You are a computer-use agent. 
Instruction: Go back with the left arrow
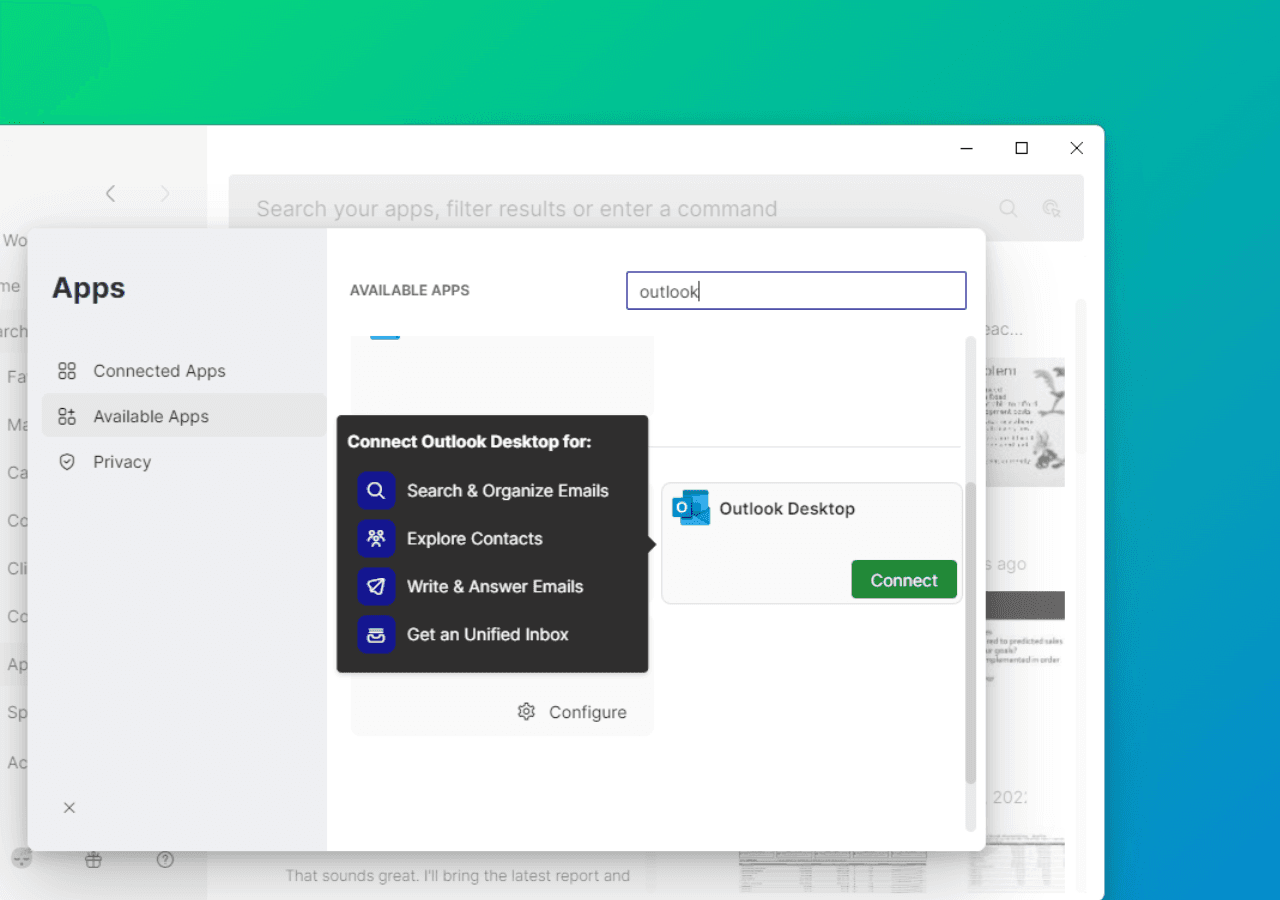click(111, 194)
